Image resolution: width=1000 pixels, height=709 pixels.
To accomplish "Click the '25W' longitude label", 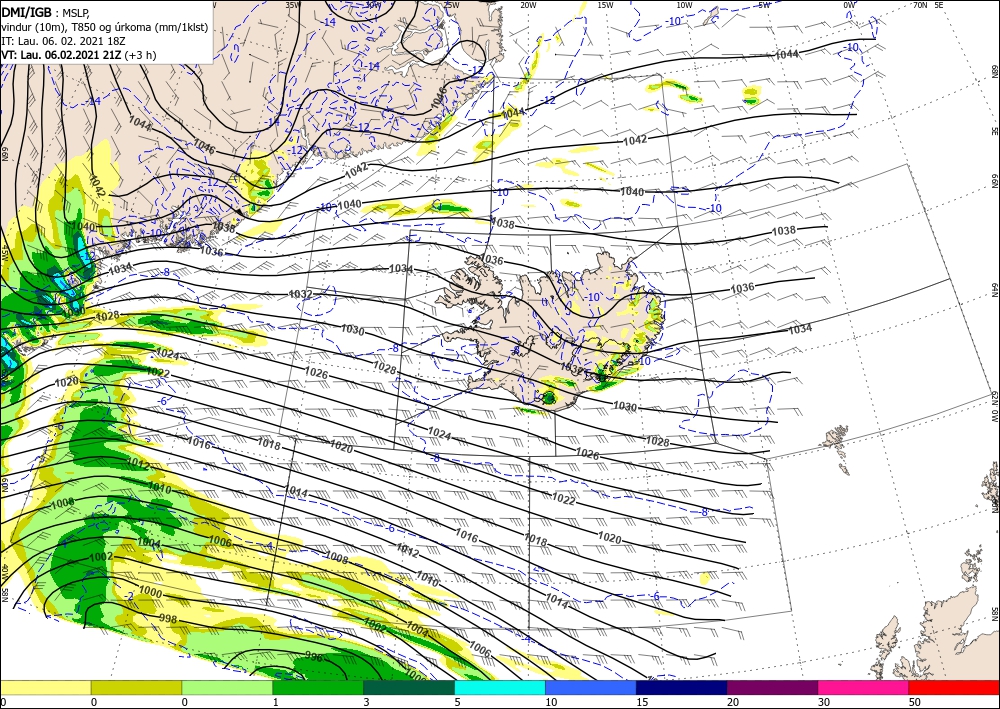I will [451, 5].
